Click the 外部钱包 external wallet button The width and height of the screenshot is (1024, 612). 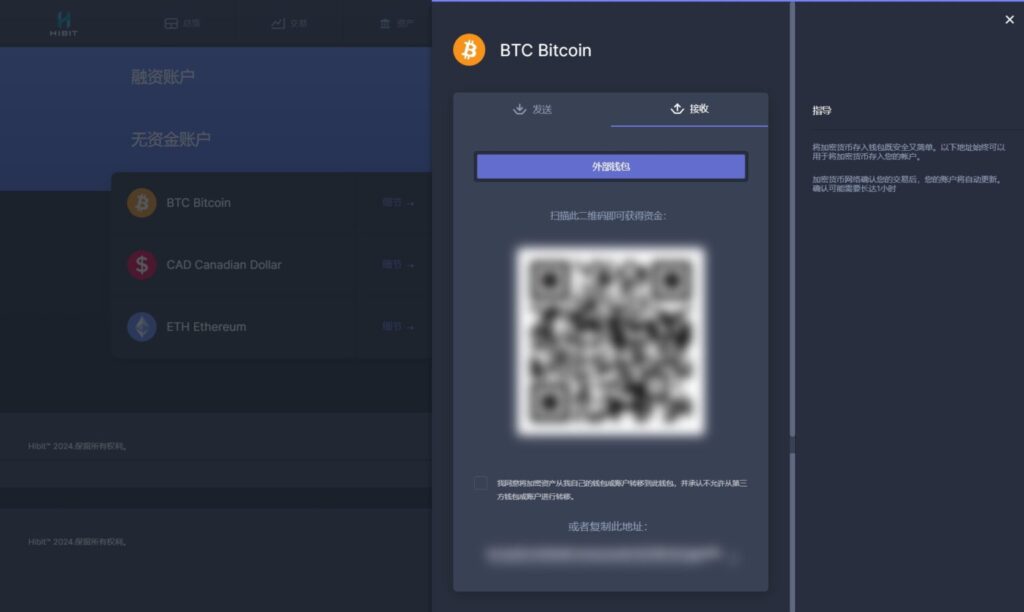pos(611,167)
